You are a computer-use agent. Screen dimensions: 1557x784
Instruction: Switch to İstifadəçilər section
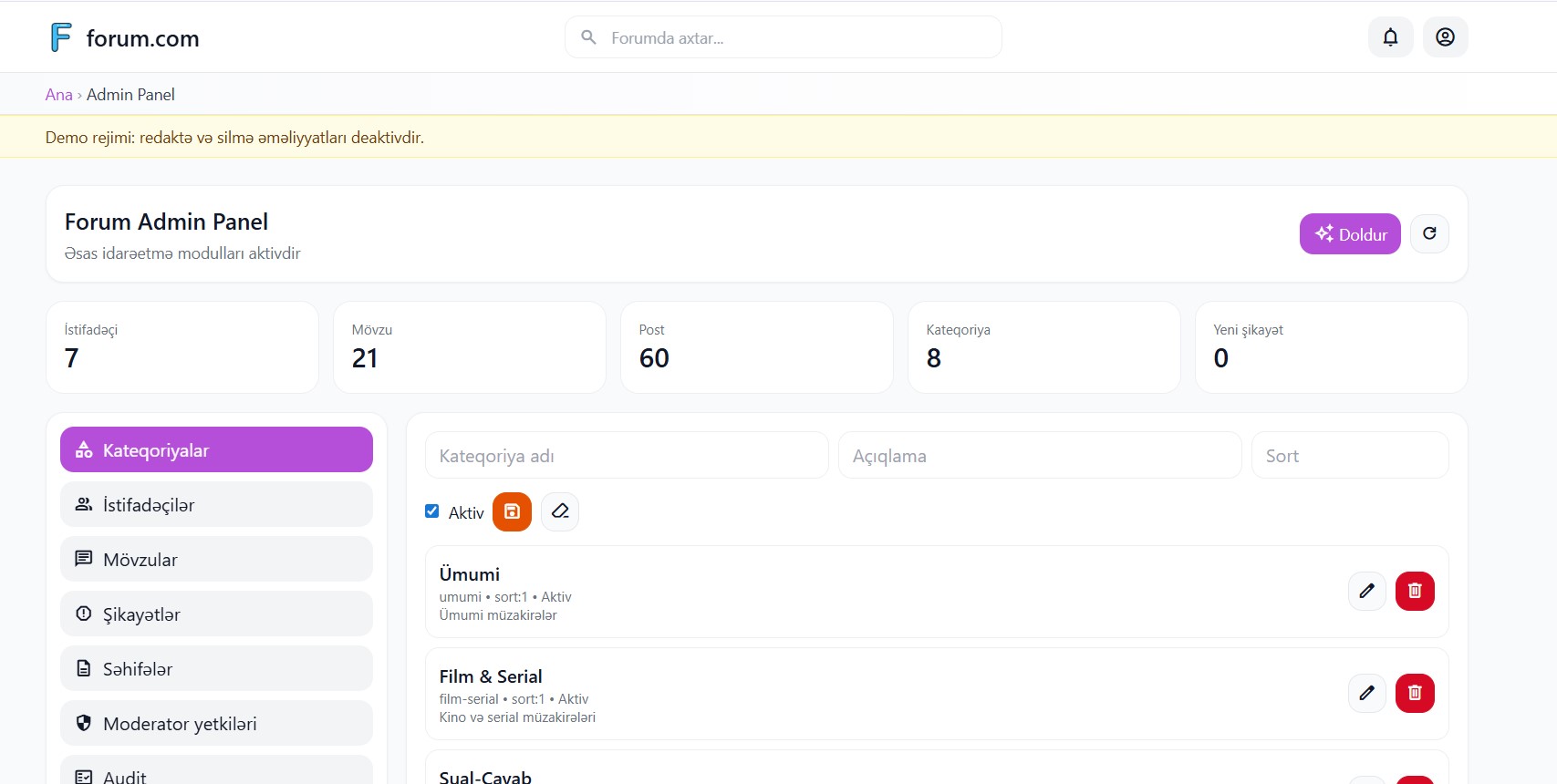216,505
